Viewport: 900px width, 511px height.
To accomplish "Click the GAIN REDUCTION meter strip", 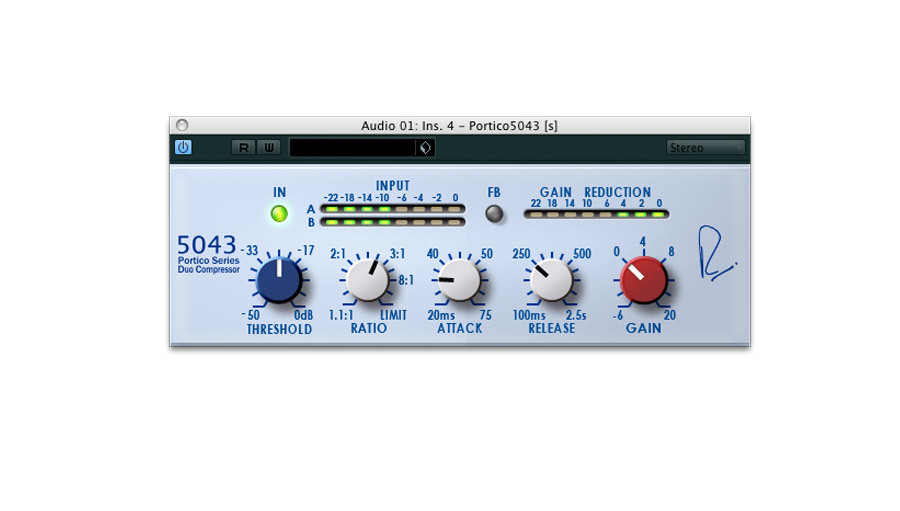I will (x=596, y=214).
